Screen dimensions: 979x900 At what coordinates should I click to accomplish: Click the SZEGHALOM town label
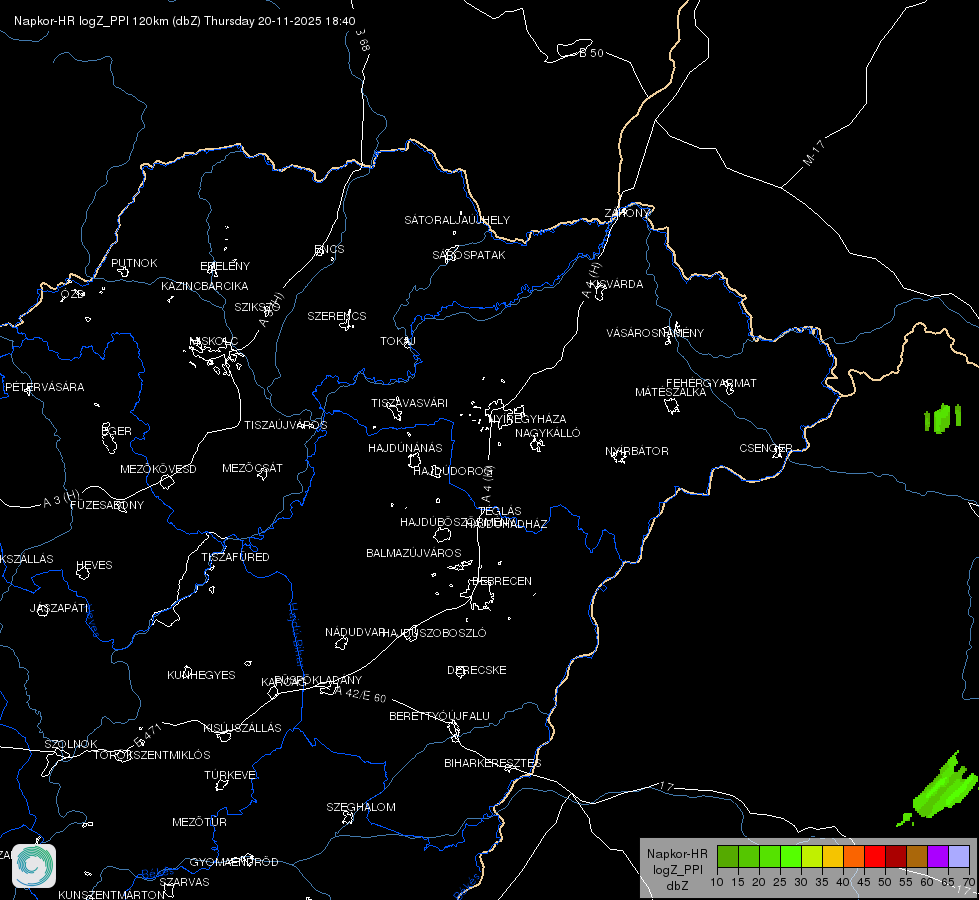click(361, 807)
